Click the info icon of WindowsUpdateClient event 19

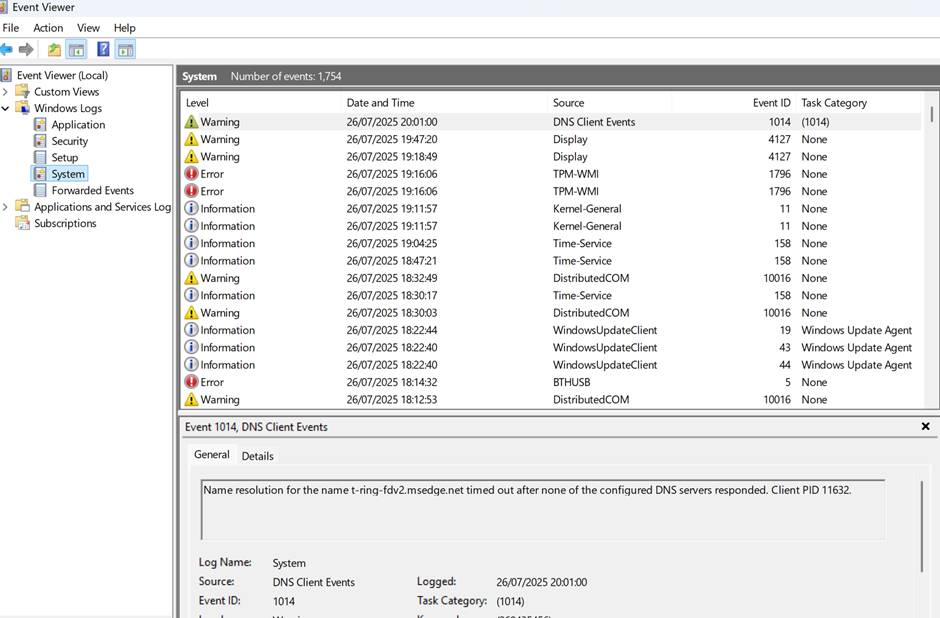pos(191,330)
